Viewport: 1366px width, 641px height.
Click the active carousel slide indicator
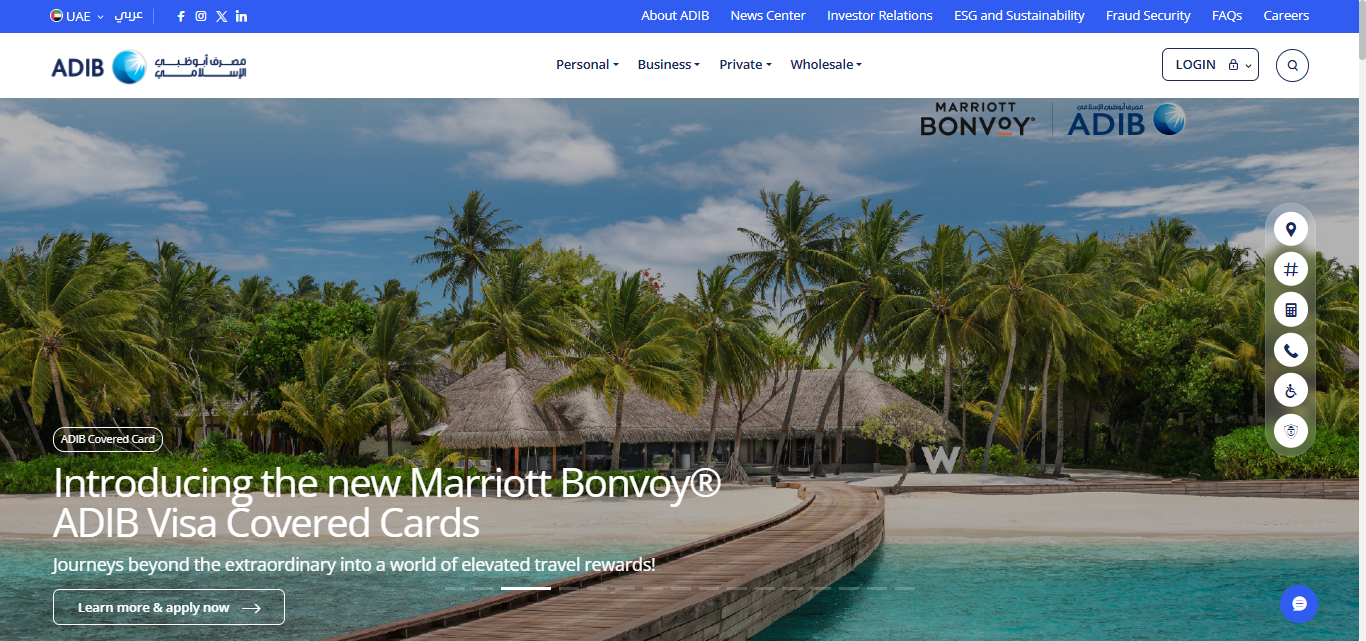click(x=526, y=588)
